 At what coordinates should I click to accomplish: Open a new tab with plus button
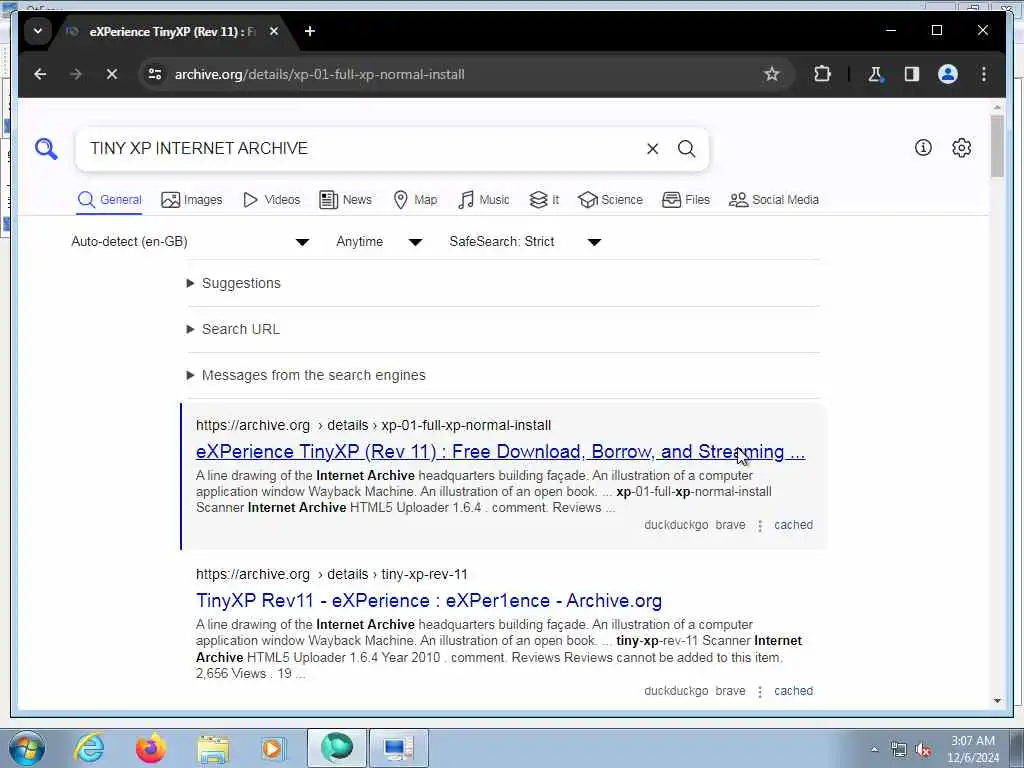click(310, 31)
